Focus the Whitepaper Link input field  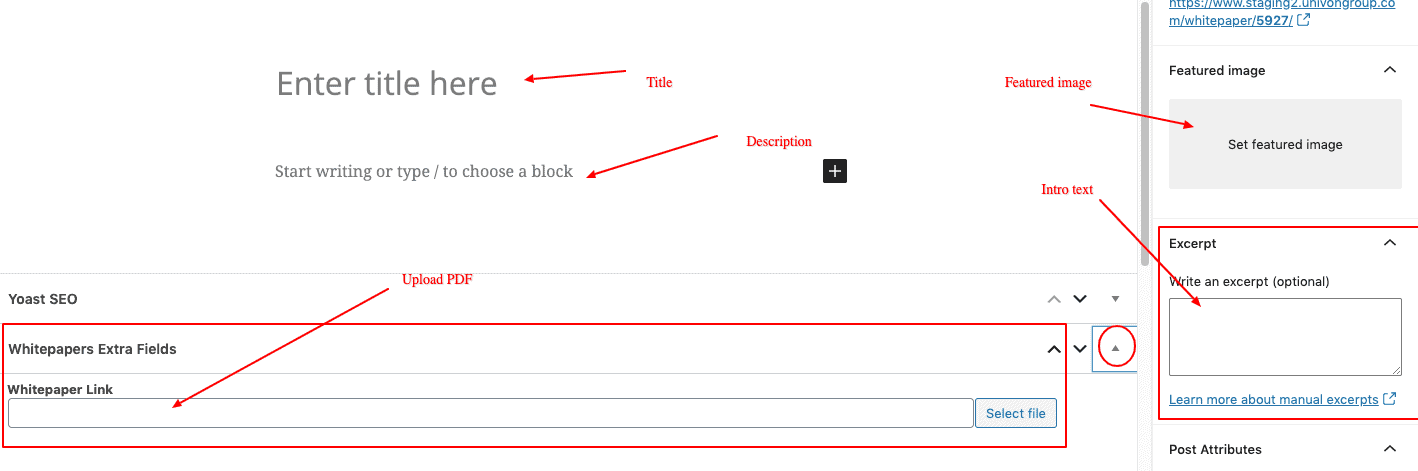tap(490, 413)
